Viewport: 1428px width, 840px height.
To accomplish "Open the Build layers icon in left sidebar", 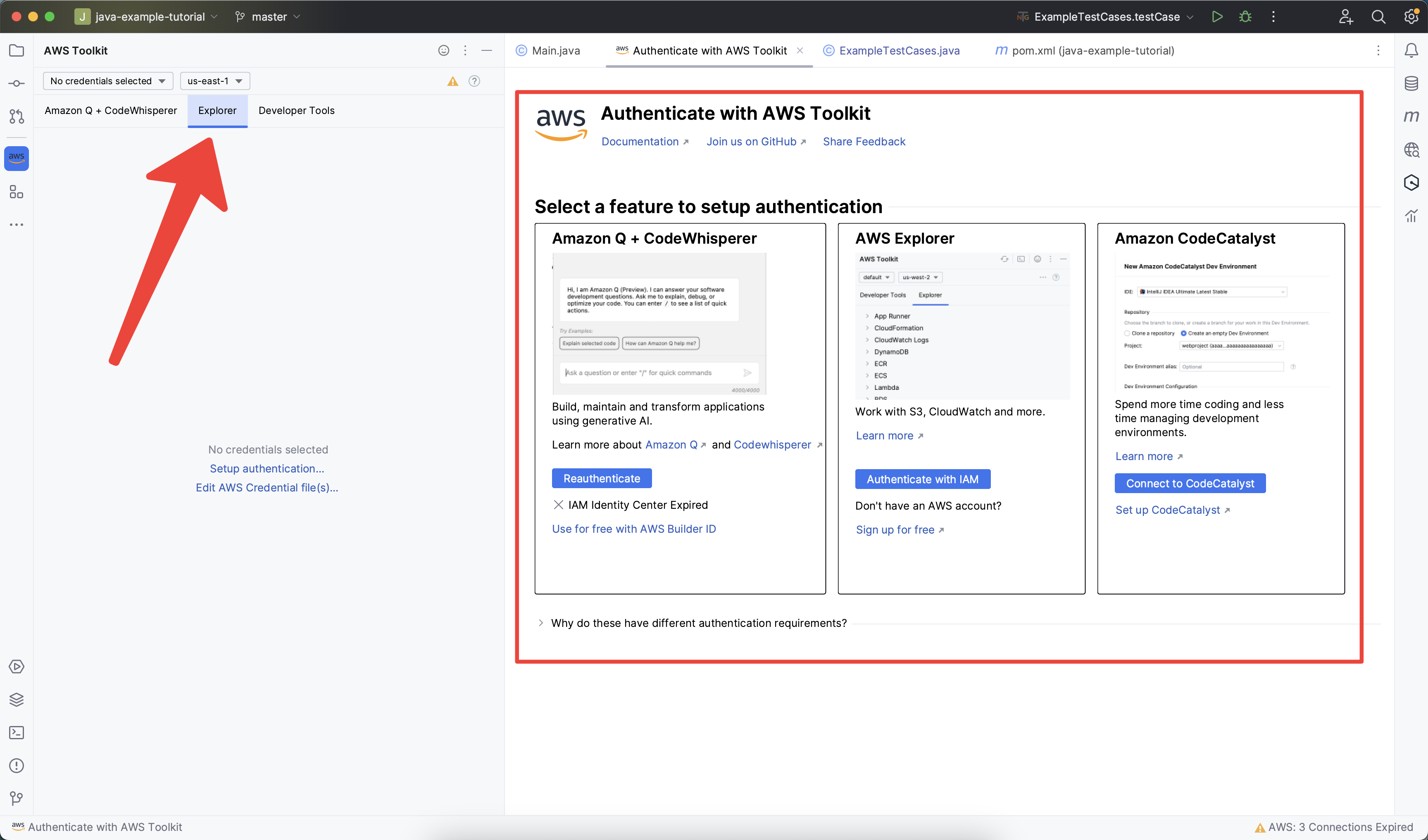I will [17, 700].
